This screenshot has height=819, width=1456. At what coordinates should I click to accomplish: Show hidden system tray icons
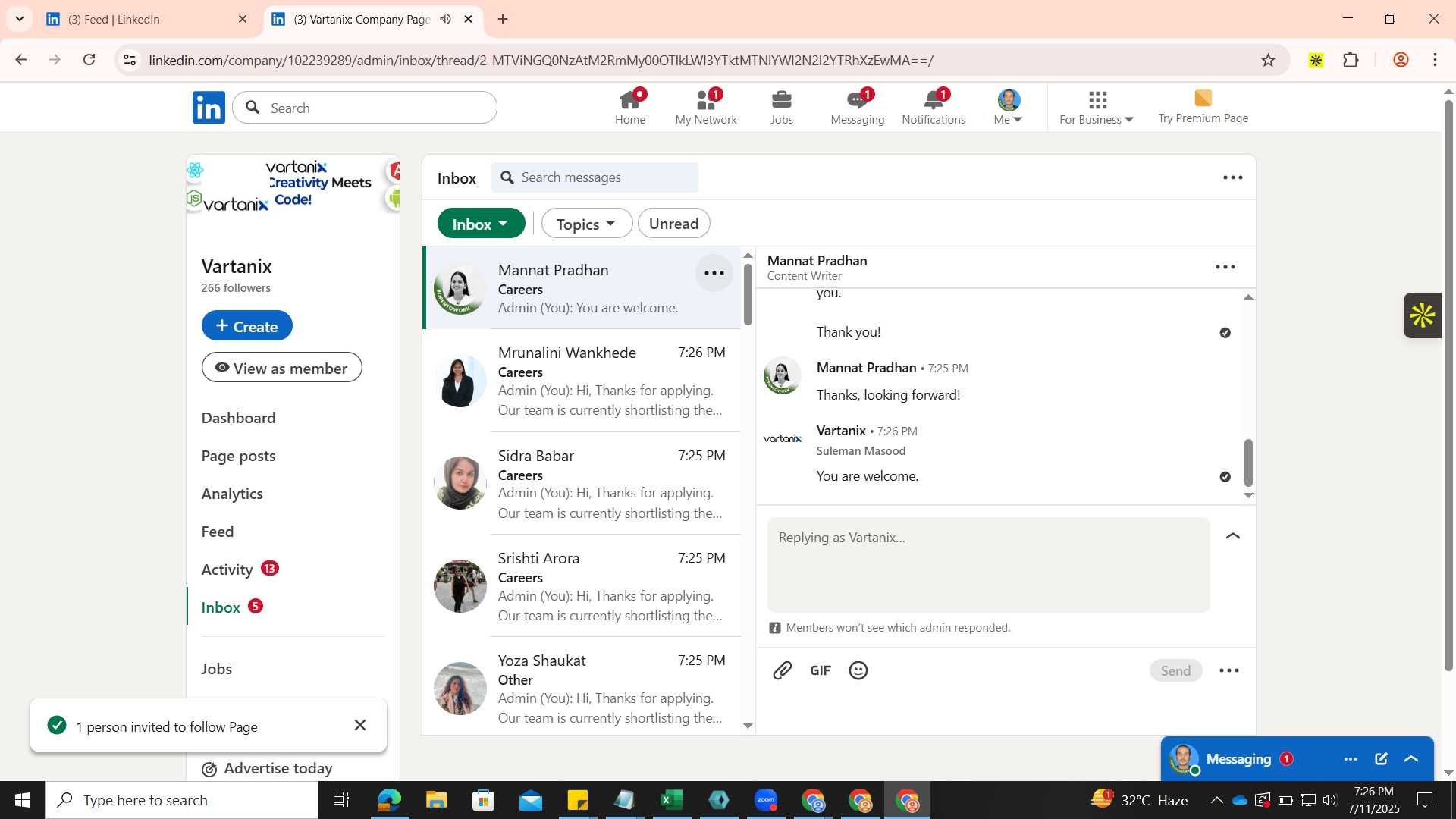(1216, 800)
